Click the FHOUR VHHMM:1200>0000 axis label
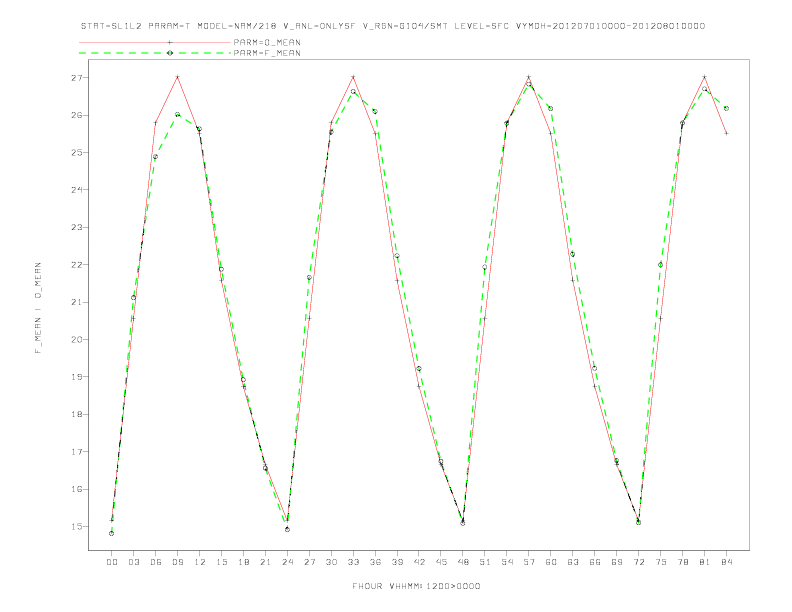Image resolution: width=792 pixels, height=612 pixels. point(416,586)
